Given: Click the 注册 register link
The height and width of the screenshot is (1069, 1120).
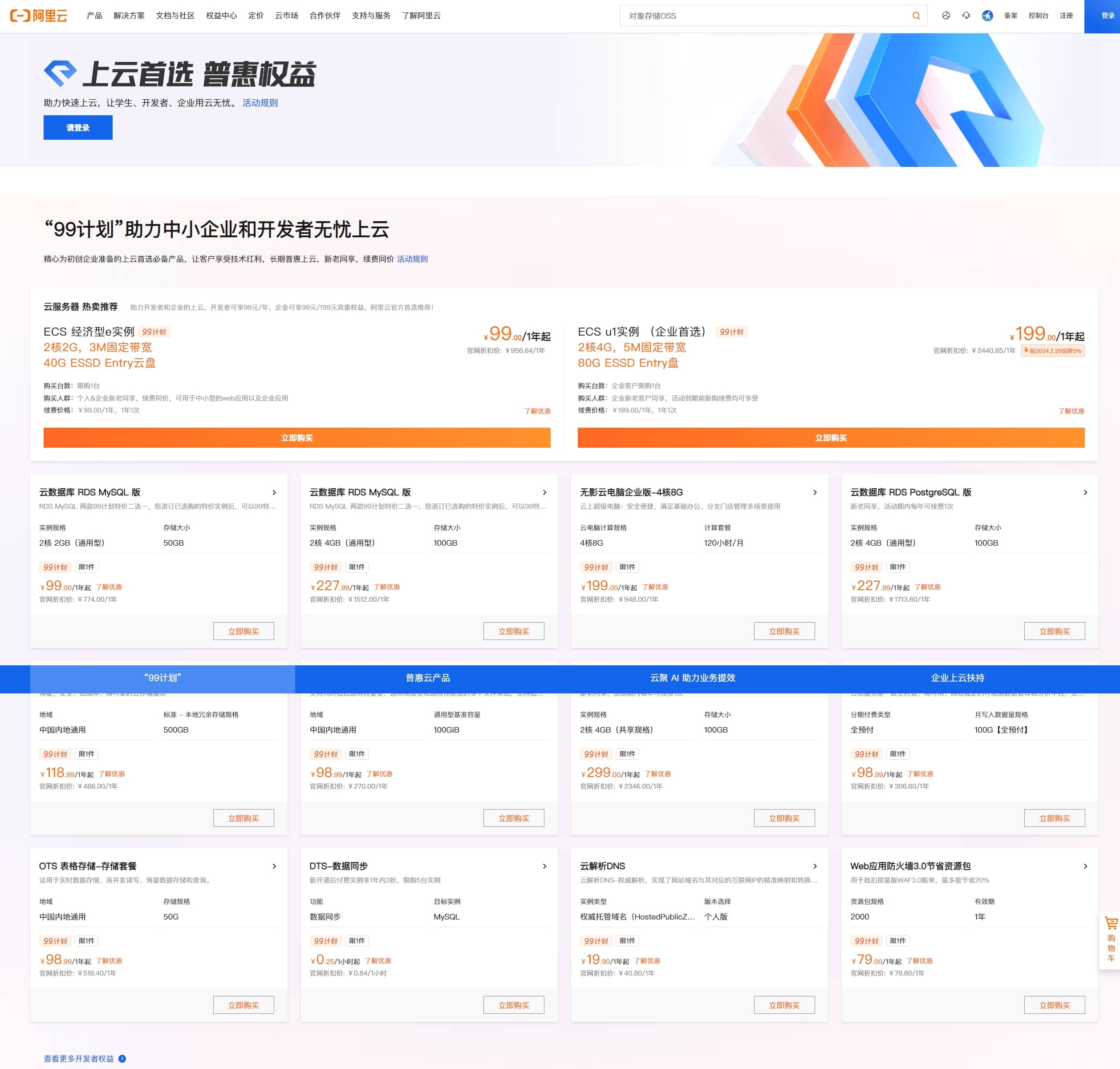Looking at the screenshot, I should pyautogui.click(x=1067, y=16).
